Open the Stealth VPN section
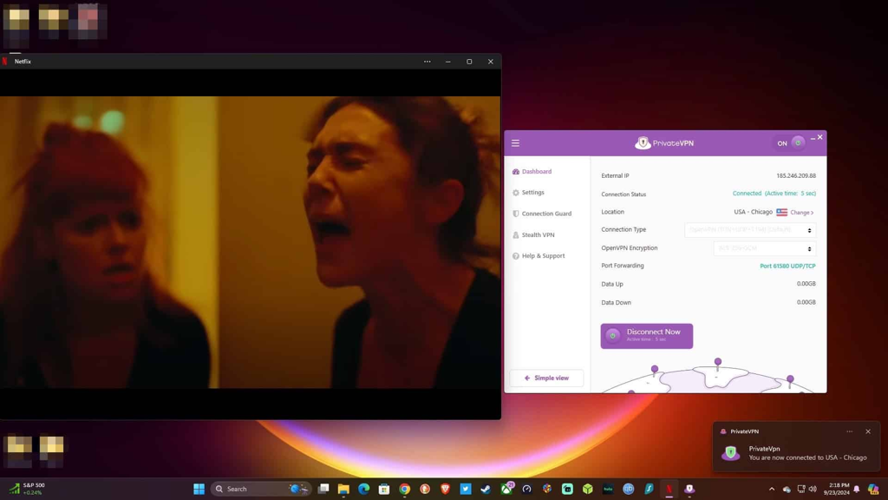Screen dimensions: 888x500 [538, 235]
